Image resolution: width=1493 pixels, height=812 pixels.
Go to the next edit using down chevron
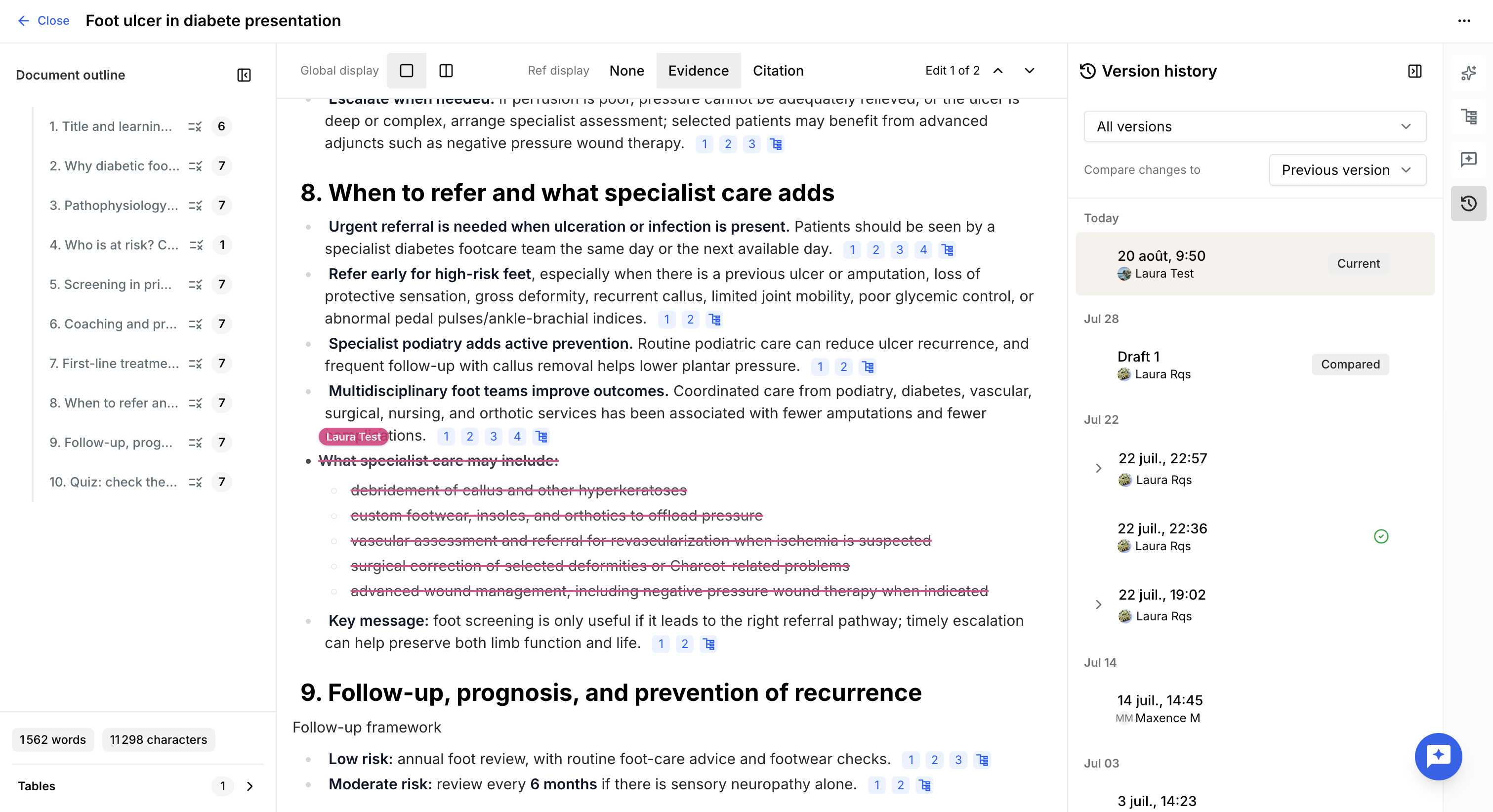(x=1029, y=71)
